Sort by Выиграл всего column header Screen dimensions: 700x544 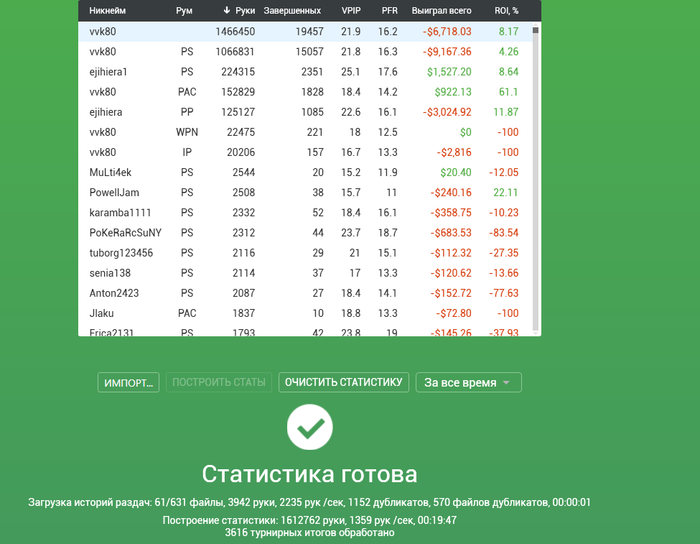point(442,11)
